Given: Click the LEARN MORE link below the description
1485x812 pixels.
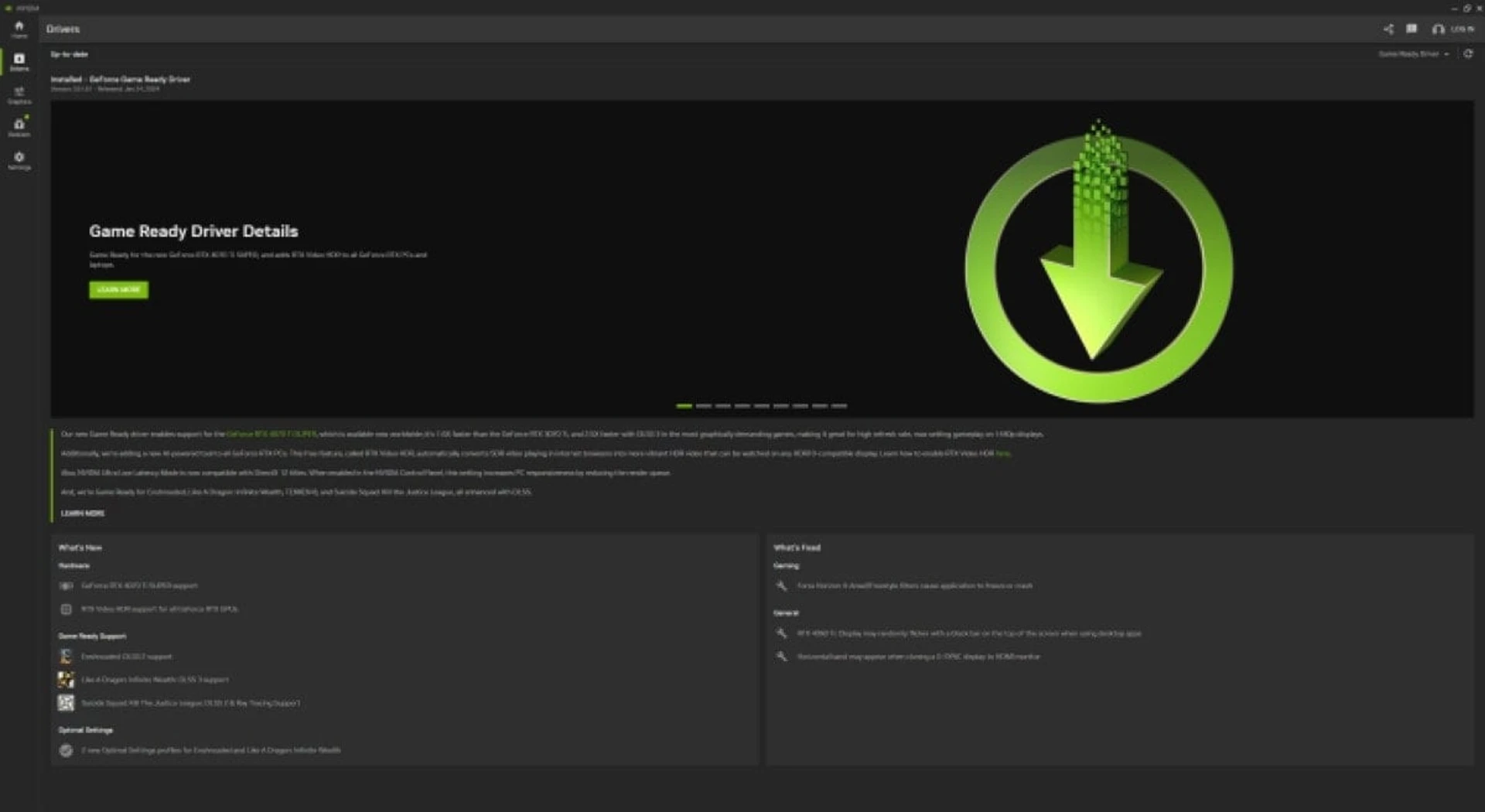Looking at the screenshot, I should pyautogui.click(x=82, y=513).
